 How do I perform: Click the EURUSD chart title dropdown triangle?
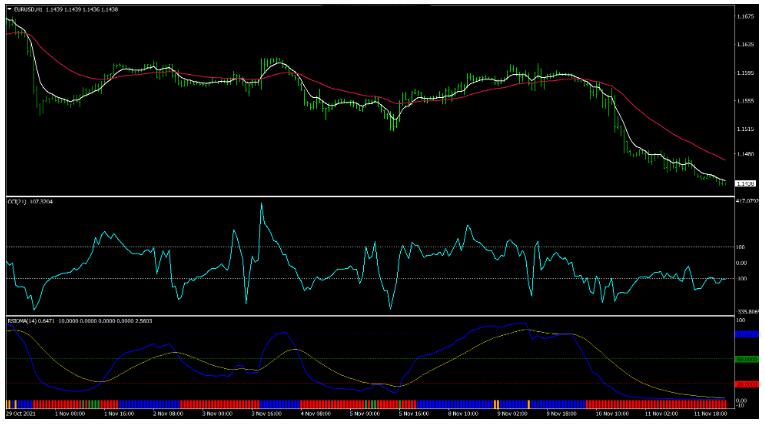pyautogui.click(x=9, y=9)
